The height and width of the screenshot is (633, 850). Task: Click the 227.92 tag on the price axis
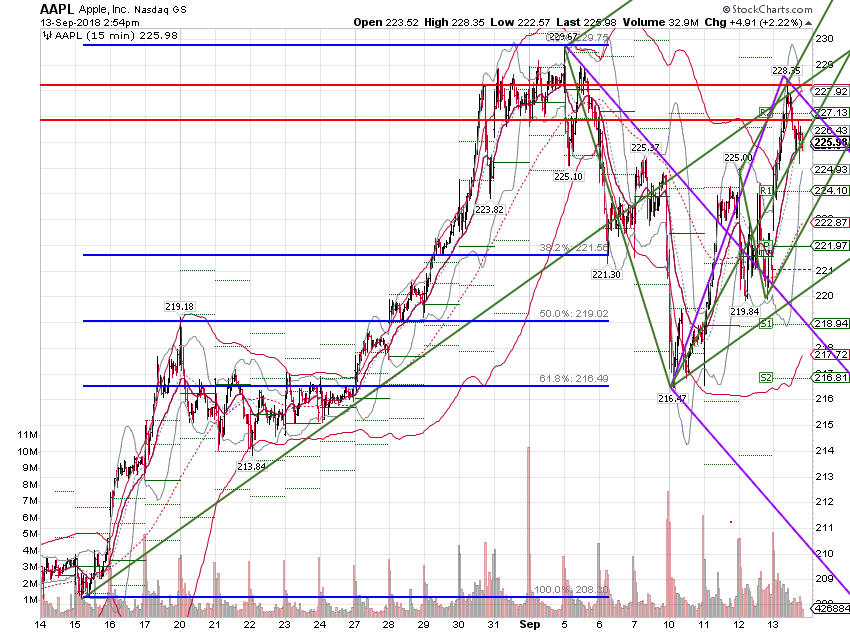tap(830, 92)
